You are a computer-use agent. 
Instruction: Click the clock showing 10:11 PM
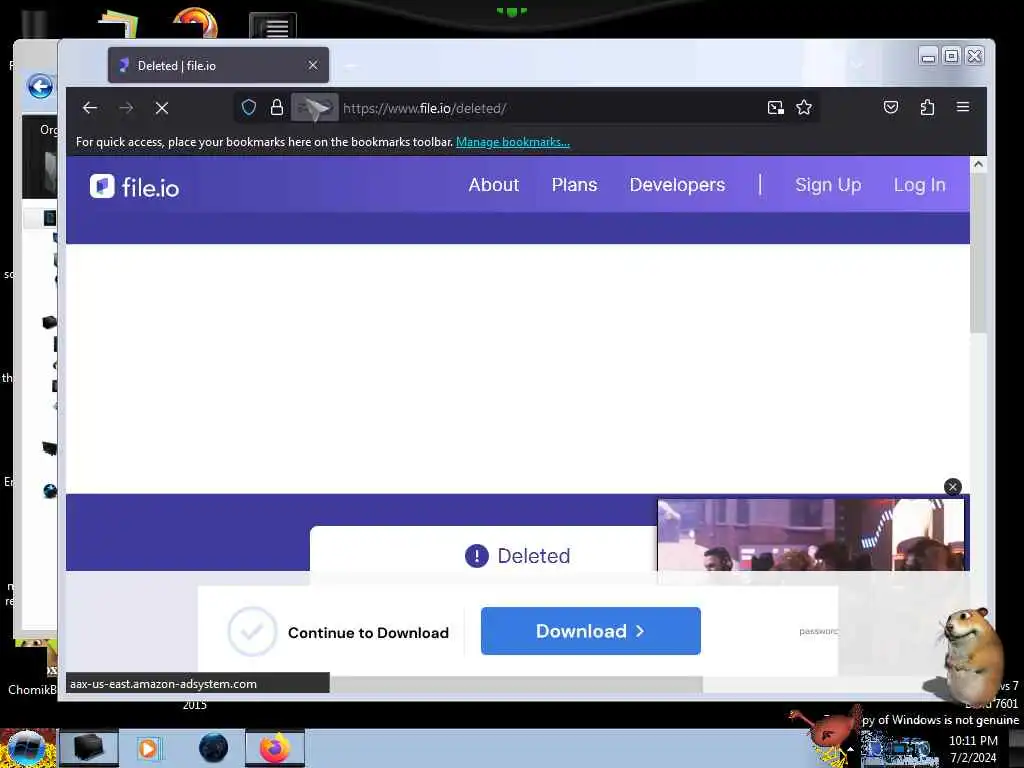coord(973,741)
